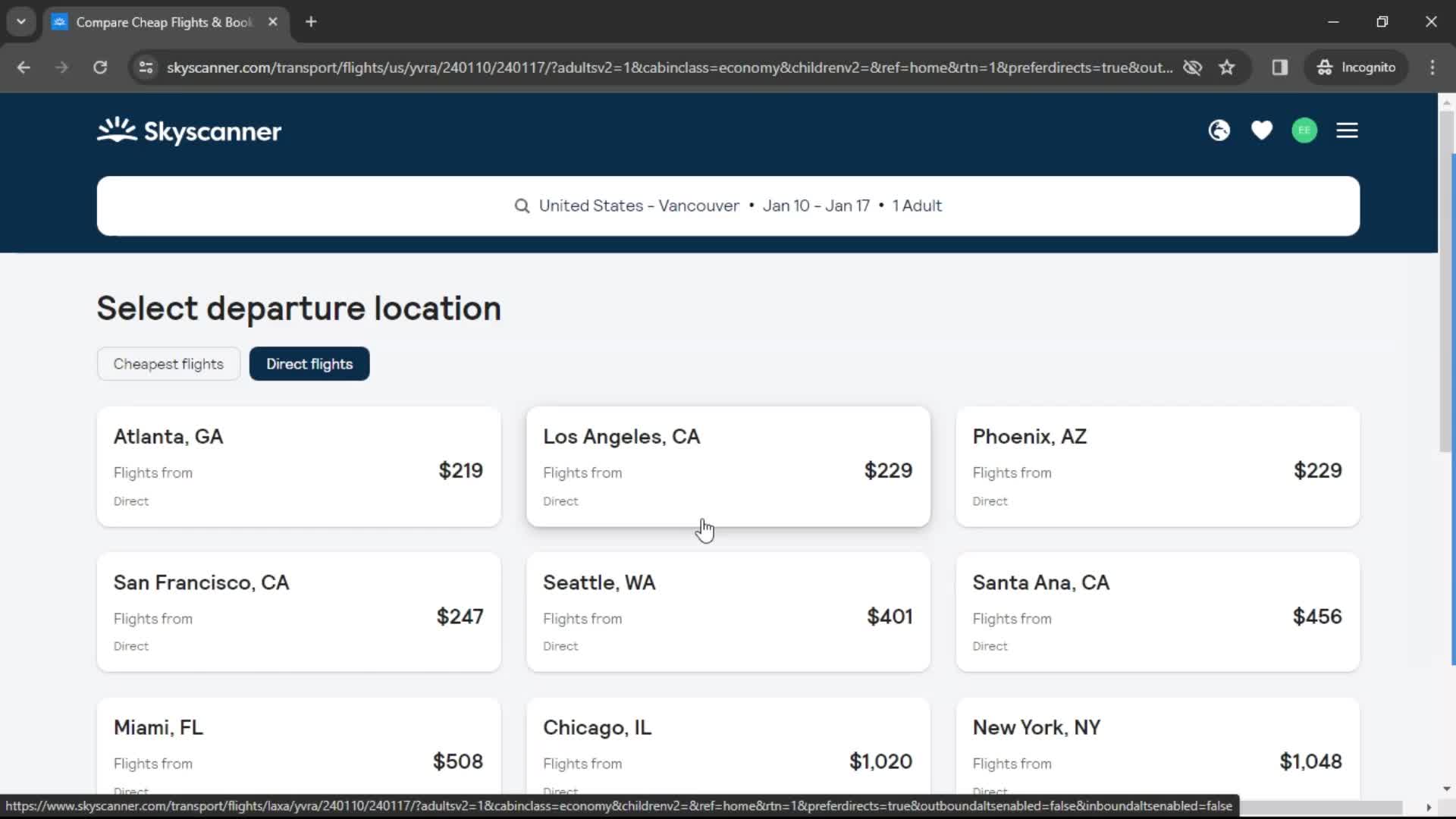The height and width of the screenshot is (819, 1456).
Task: Select Atlanta, GA departure location
Action: 298,466
